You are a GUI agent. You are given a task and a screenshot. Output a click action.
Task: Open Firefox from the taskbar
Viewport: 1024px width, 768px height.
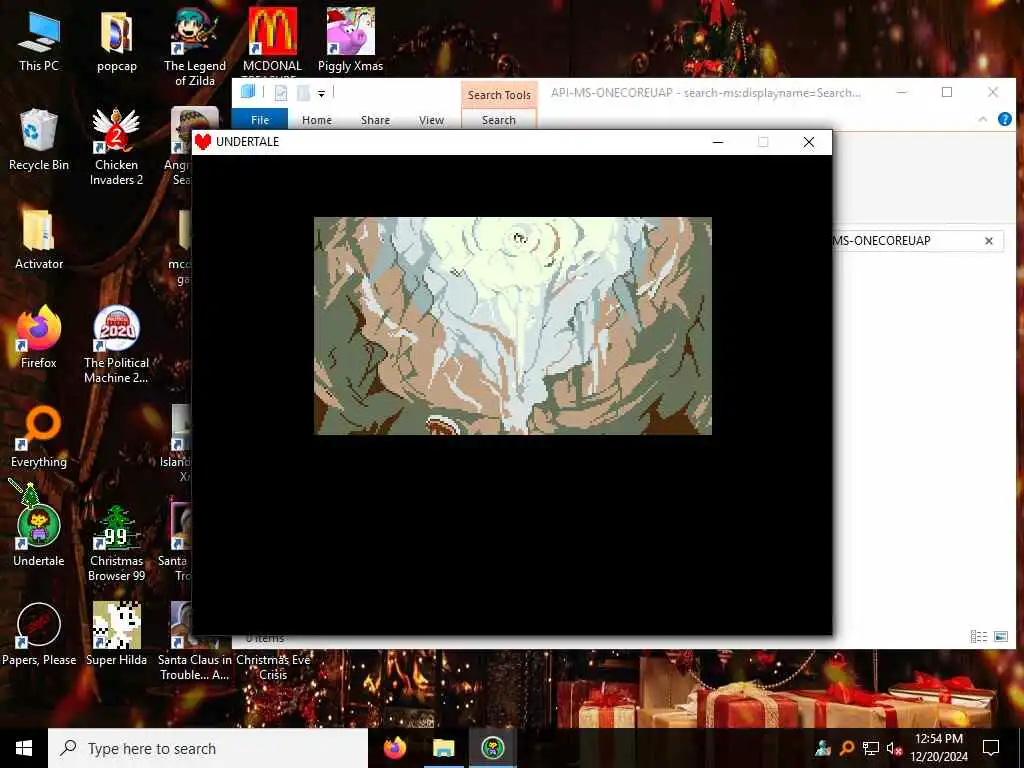pos(394,748)
